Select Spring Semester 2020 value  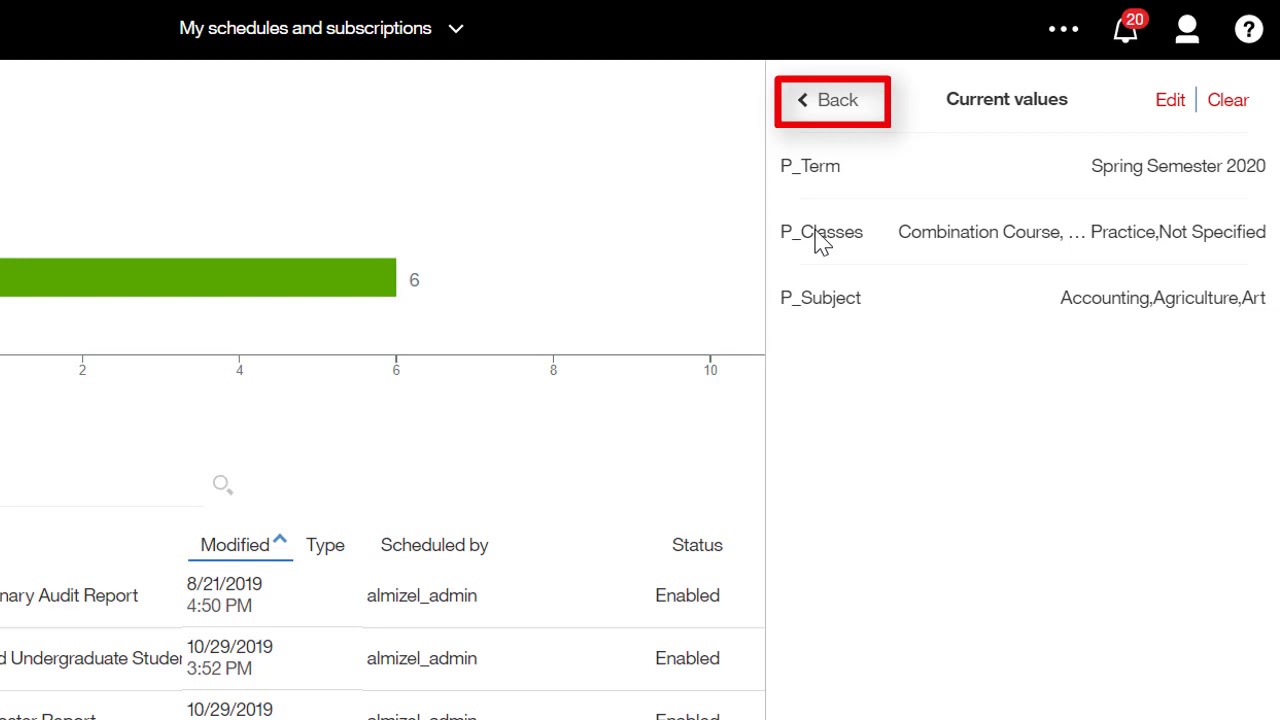tap(1178, 166)
